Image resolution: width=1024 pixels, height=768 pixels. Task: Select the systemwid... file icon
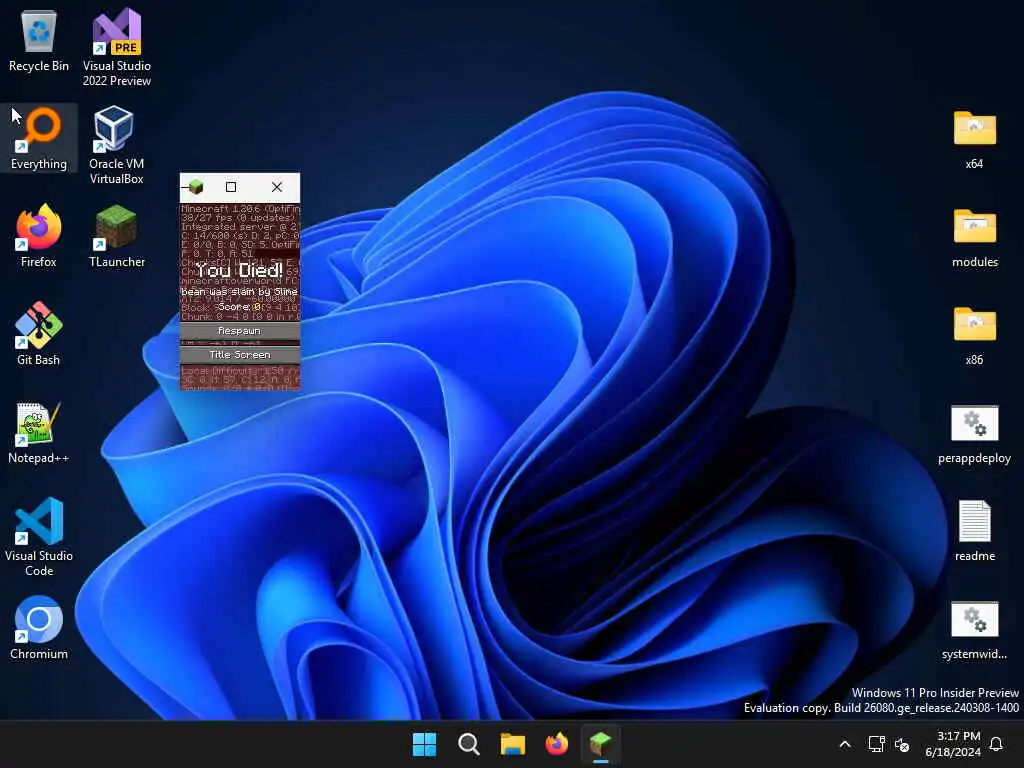(974, 628)
